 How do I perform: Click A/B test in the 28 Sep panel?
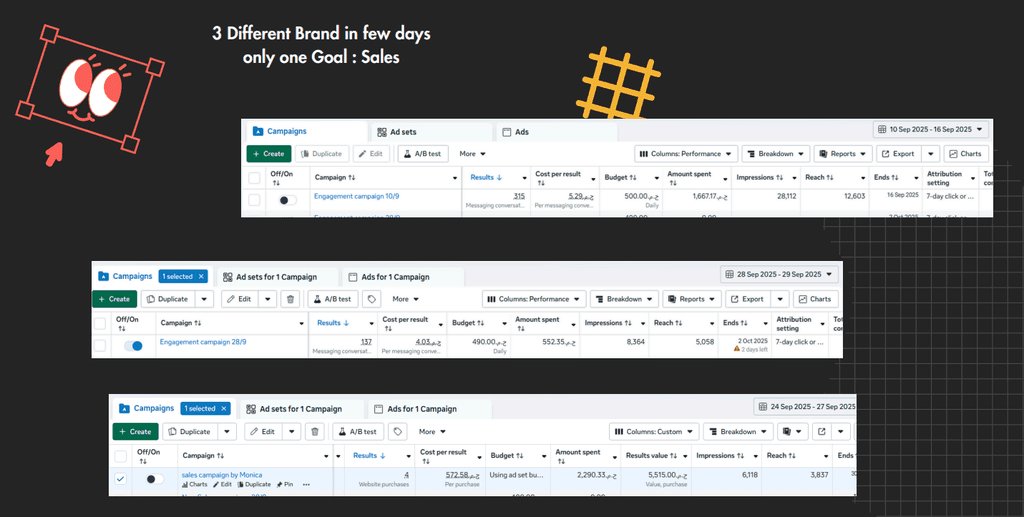tap(333, 299)
